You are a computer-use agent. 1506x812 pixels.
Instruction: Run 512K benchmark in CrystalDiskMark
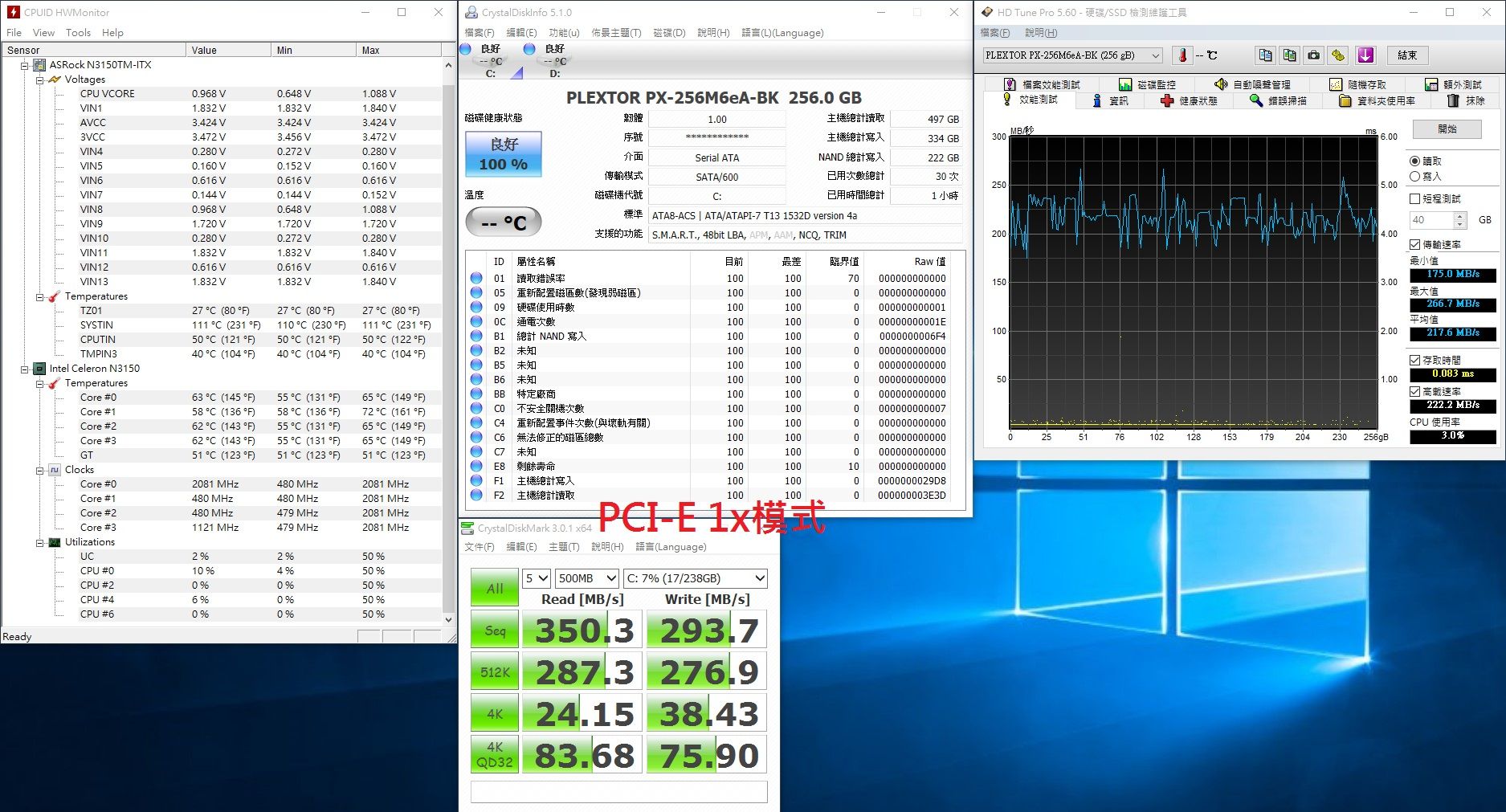click(495, 672)
